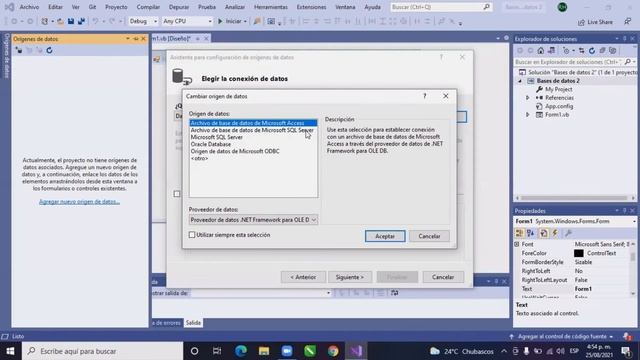Click Cancelar in Cambiar origen de datos dialog
This screenshot has height=360, width=640.
point(429,236)
